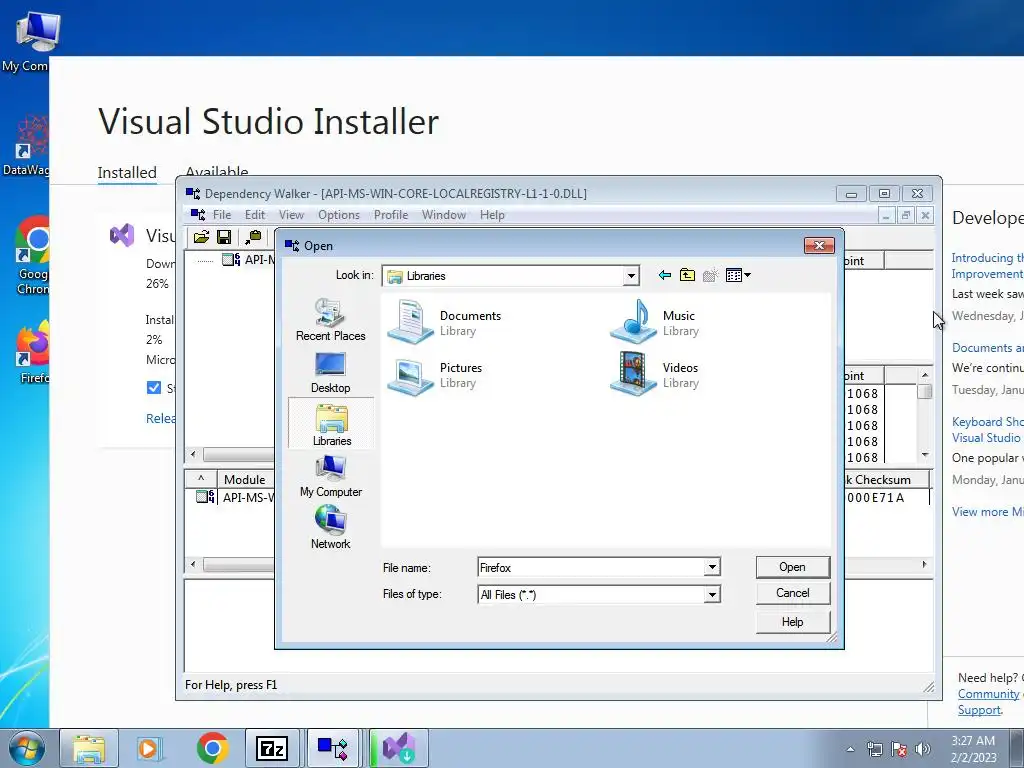Switch to Installed tab in Visual Studio Installer

coord(127,172)
